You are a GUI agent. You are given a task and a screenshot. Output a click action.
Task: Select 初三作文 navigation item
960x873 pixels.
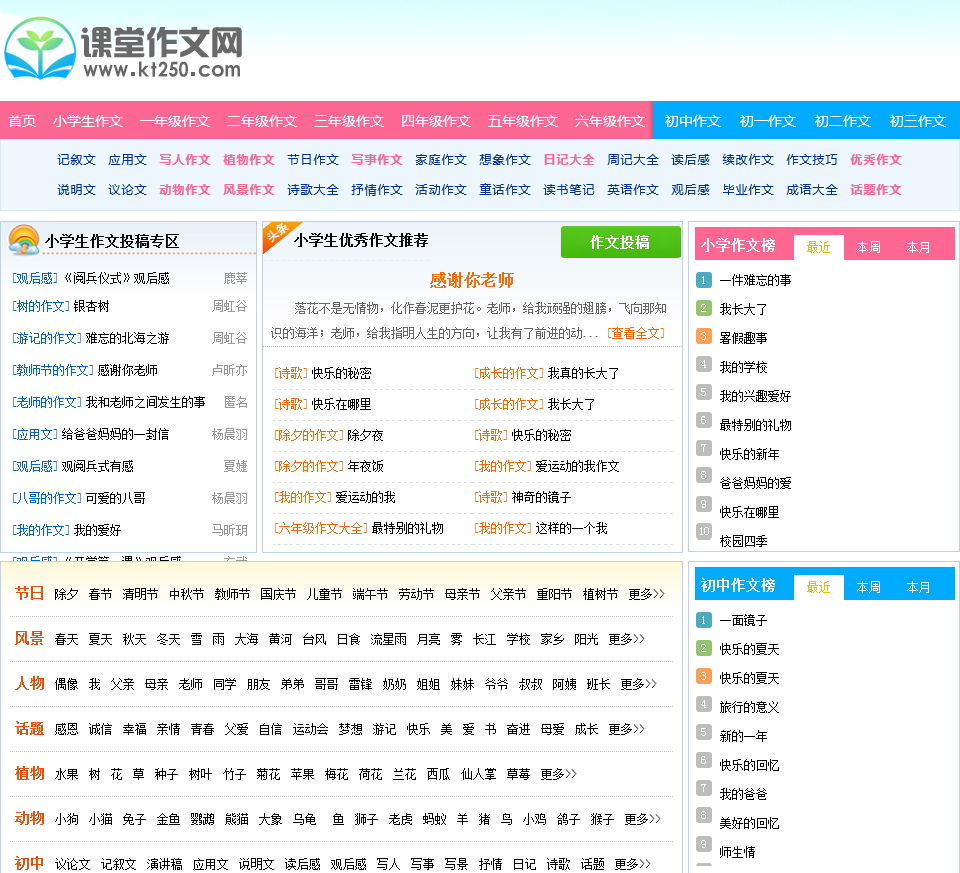(918, 121)
